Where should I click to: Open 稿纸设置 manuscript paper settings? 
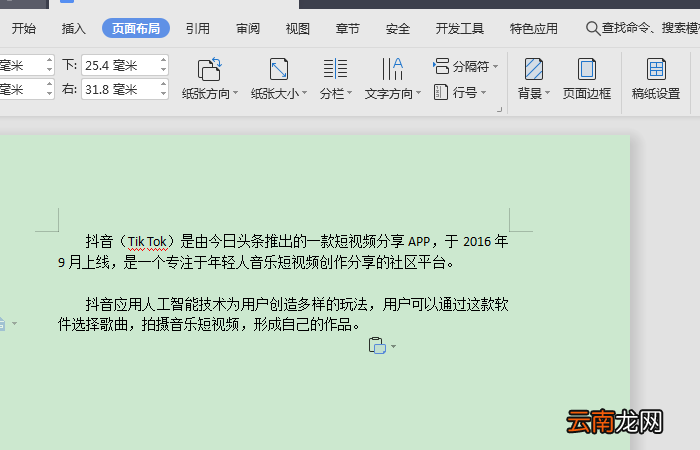coord(656,69)
